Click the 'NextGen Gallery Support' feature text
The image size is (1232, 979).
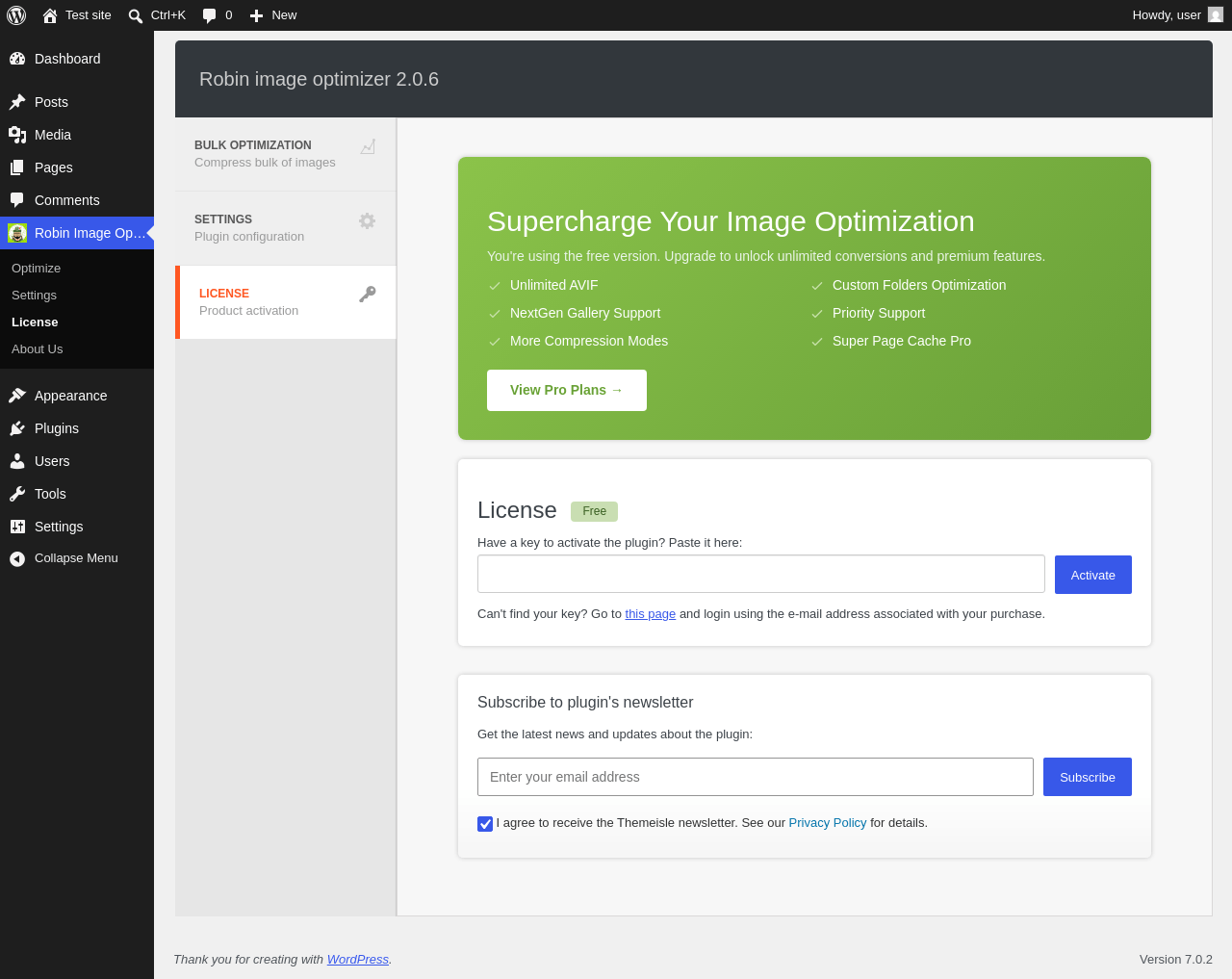pos(585,313)
